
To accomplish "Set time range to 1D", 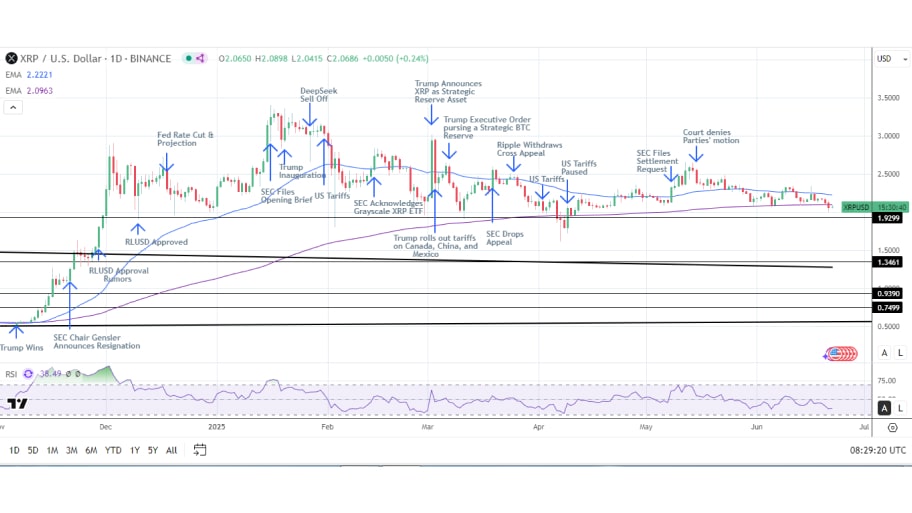I will point(15,450).
